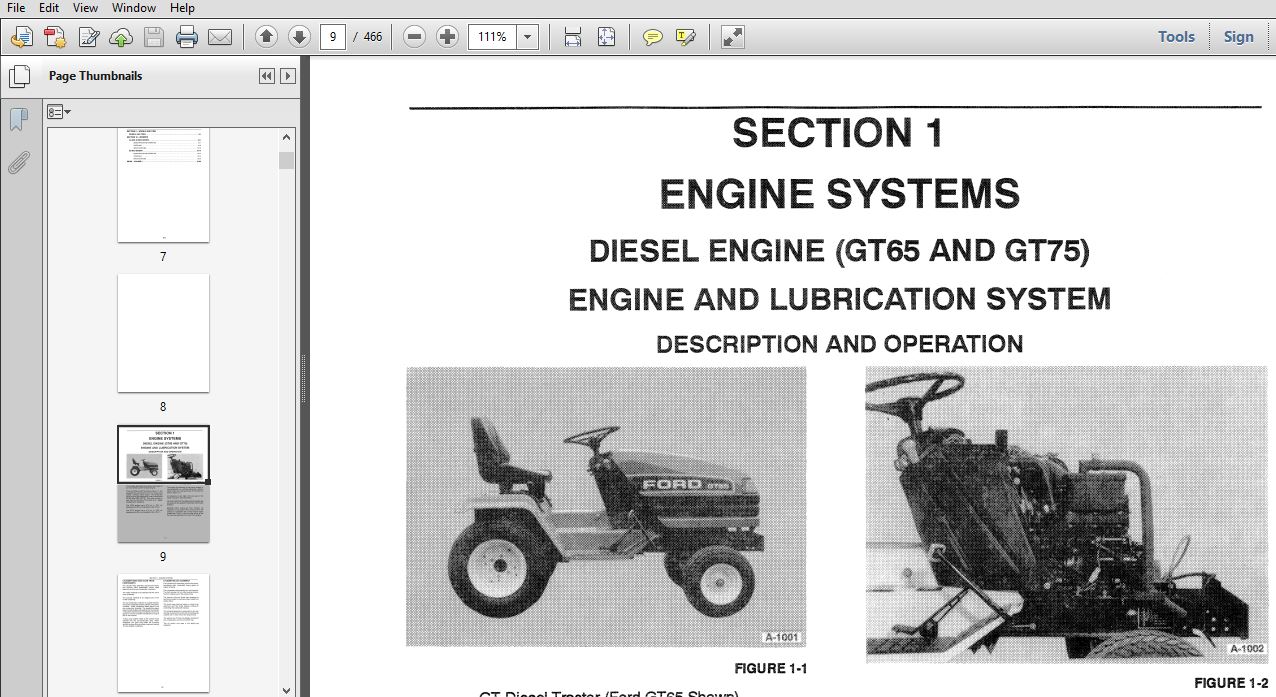The height and width of the screenshot is (697, 1276).
Task: Open the Help menu
Action: coord(182,8)
